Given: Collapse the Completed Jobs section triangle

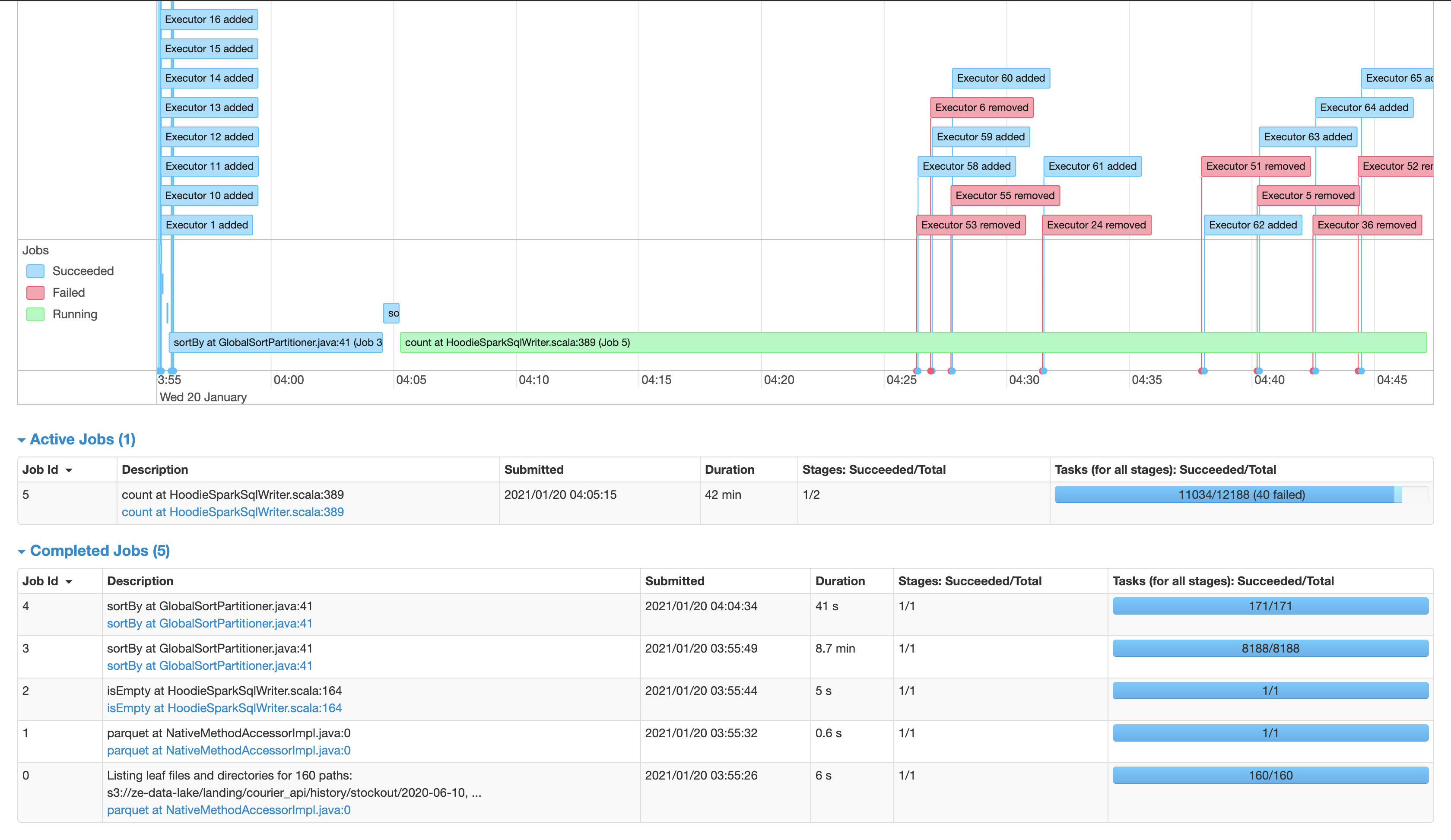Looking at the screenshot, I should (21, 552).
